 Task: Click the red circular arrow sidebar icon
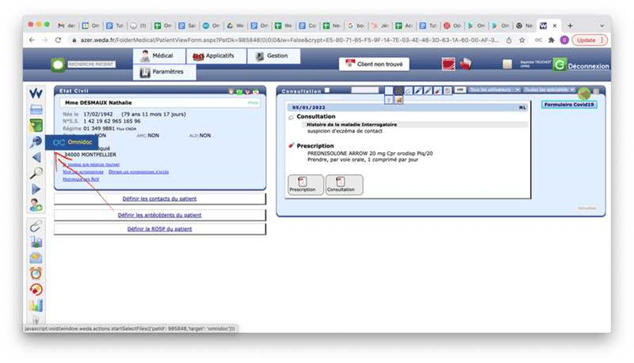(x=36, y=289)
